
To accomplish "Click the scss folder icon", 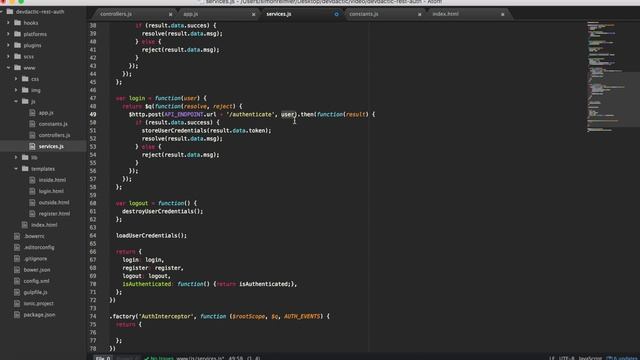I will 18,57.
